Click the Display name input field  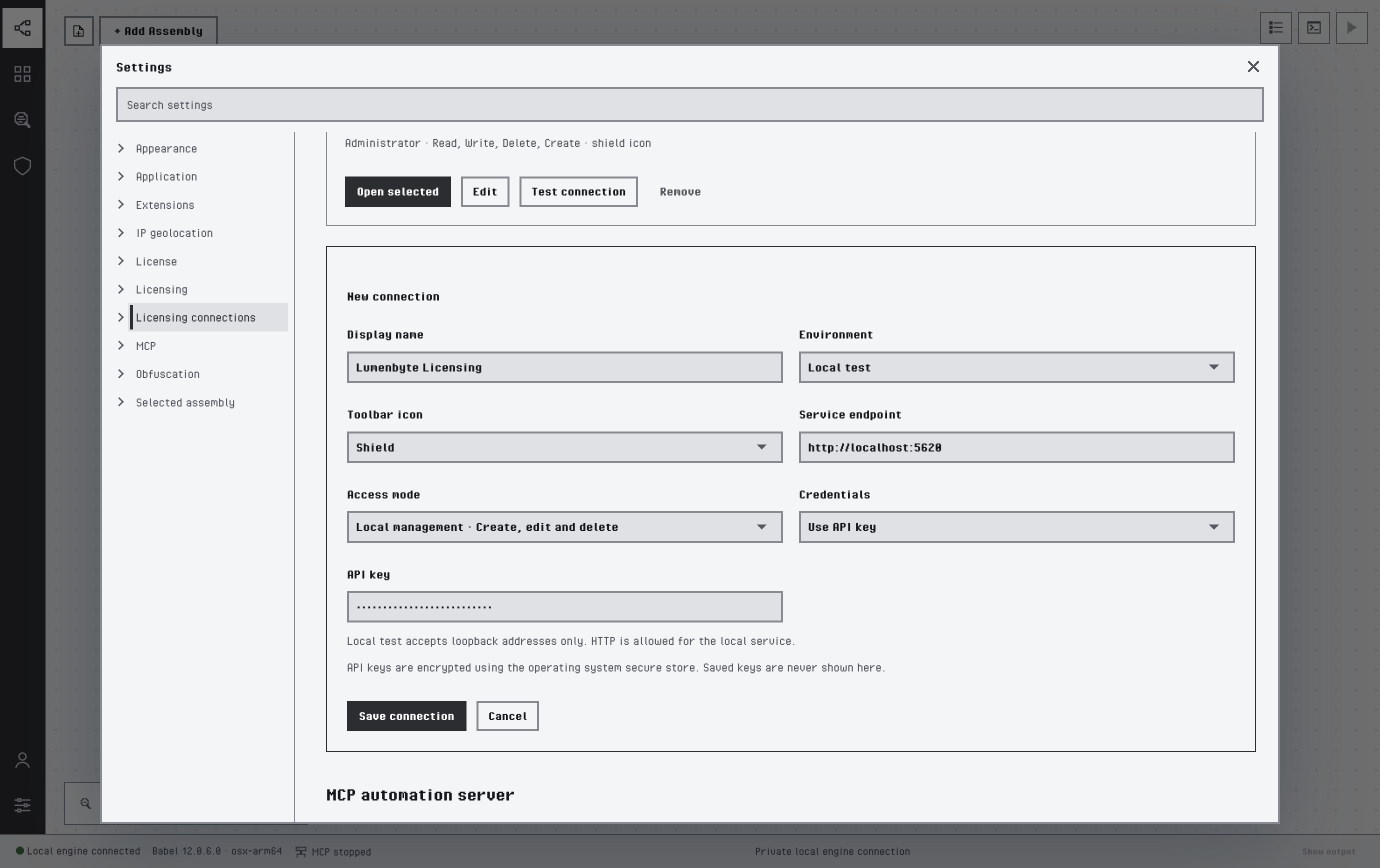point(564,367)
